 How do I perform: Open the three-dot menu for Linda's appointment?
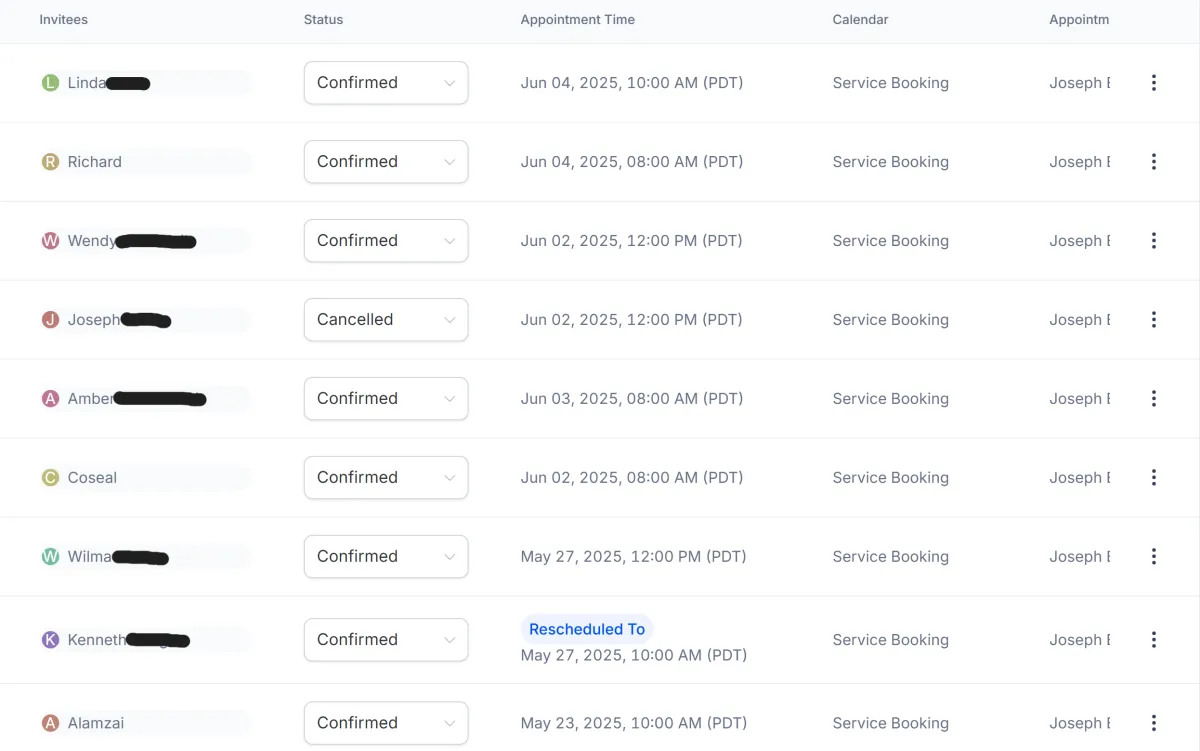[x=1153, y=83]
